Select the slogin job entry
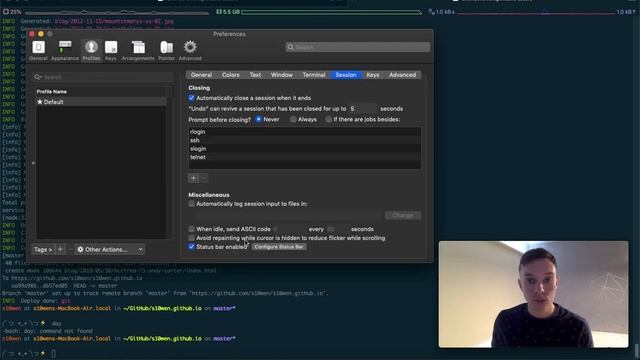This screenshot has height=360, width=640. [304, 149]
